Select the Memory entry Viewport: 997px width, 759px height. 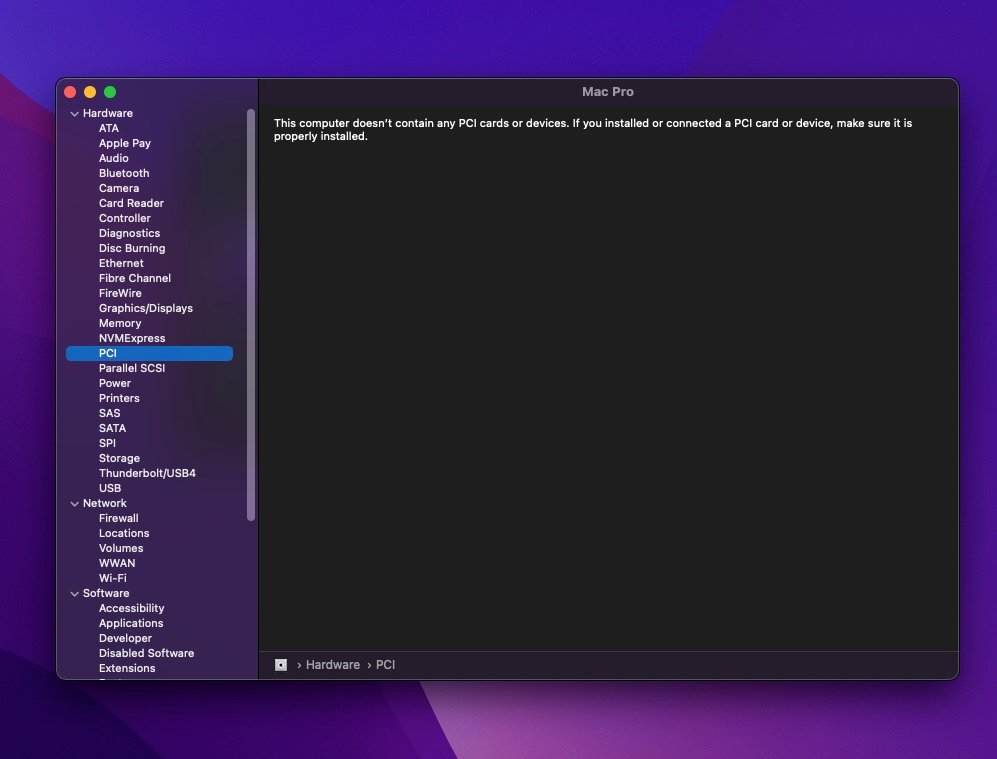click(x=120, y=323)
